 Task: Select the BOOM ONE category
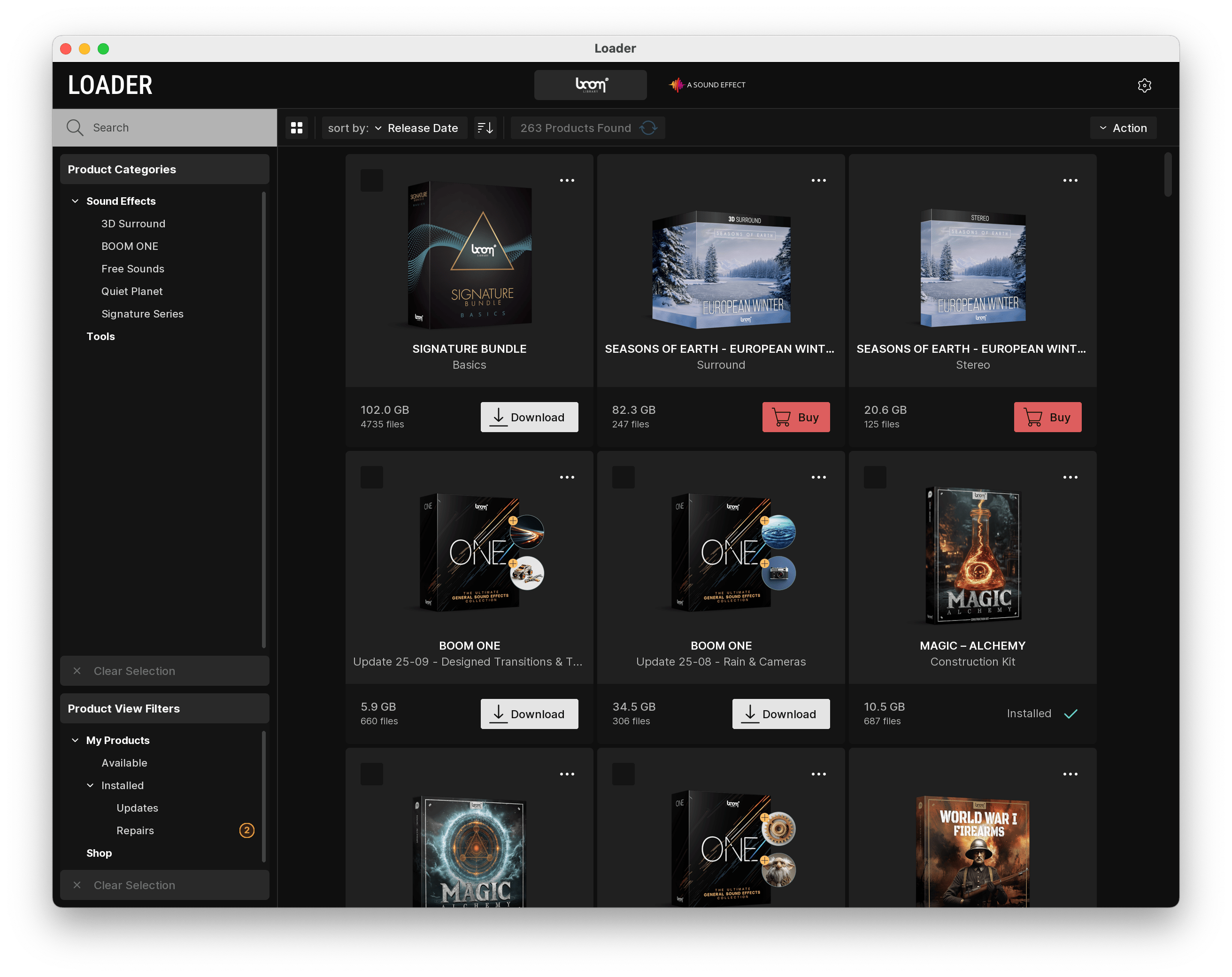(x=130, y=247)
